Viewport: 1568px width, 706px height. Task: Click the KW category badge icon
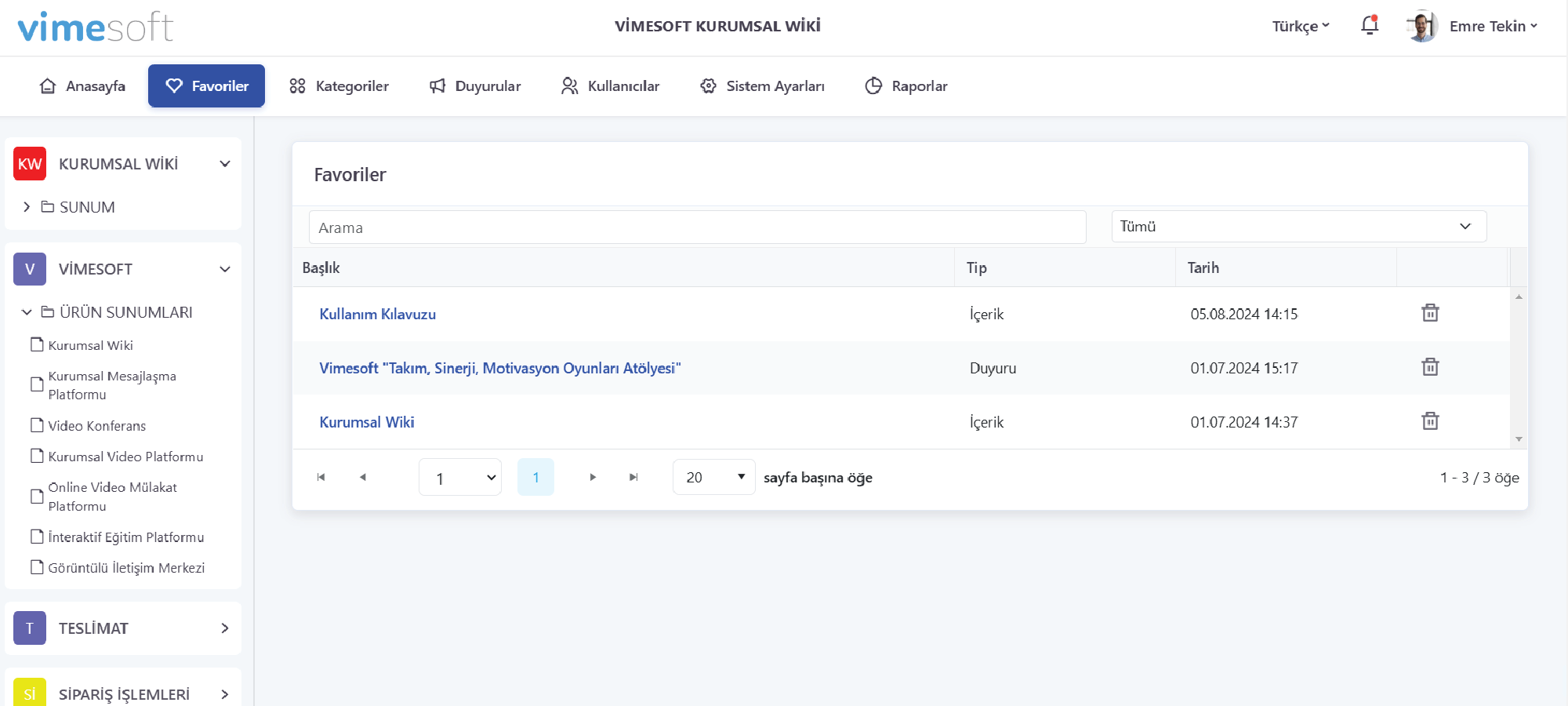click(30, 163)
